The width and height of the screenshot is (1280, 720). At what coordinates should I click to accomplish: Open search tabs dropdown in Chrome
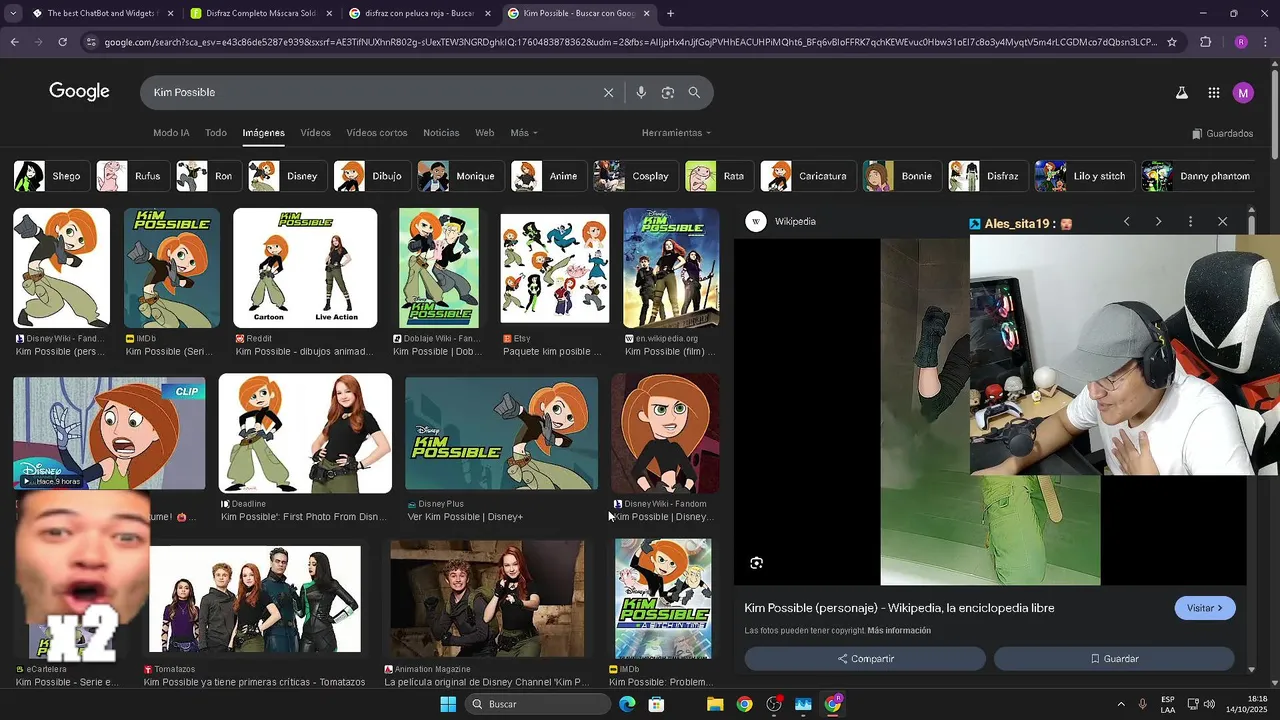11,13
